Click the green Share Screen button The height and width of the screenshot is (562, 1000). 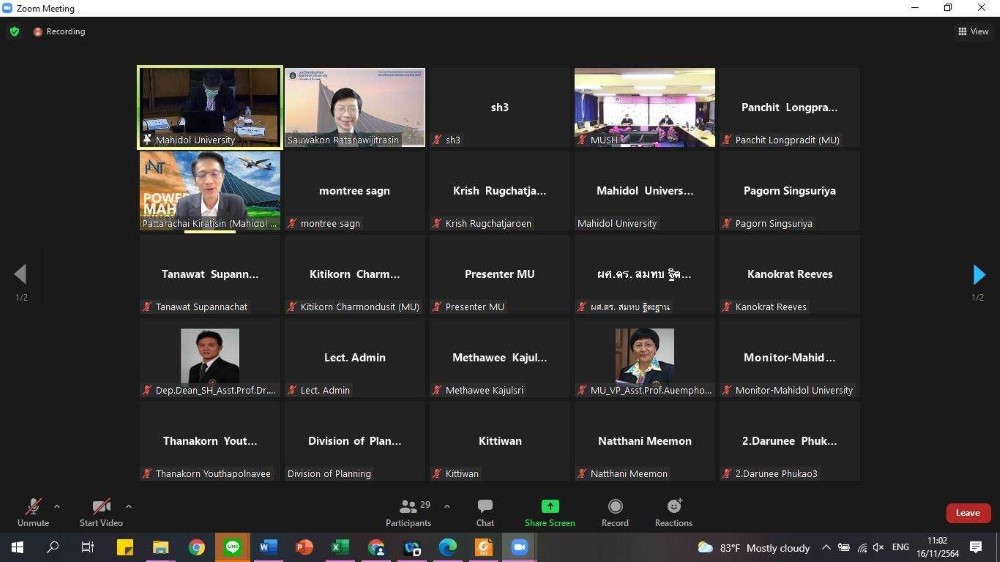(550, 513)
